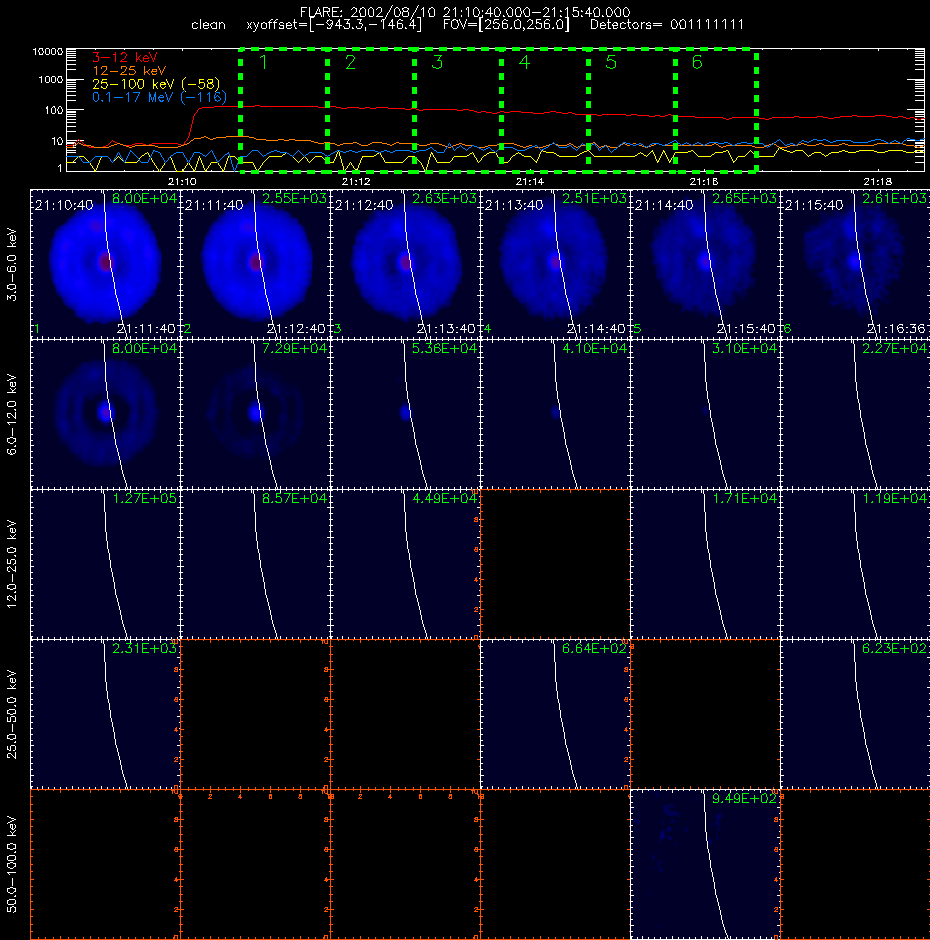Open the 50-100 keV image with peak 9.49E+02

705,864
